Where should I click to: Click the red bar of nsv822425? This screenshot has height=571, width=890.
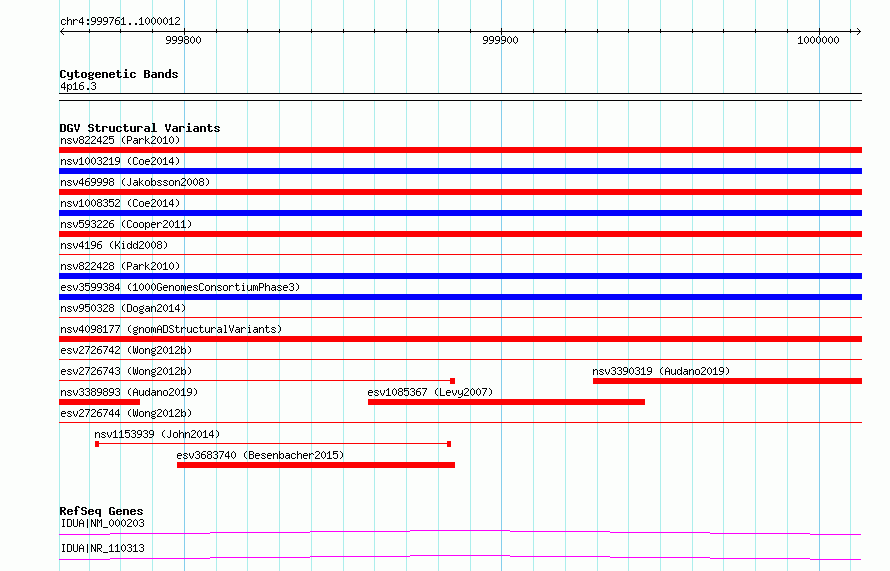[460, 150]
